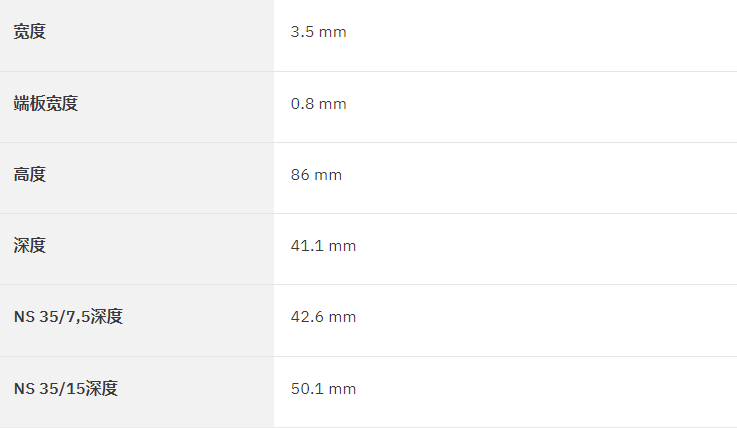Viewport: 737px width, 428px height.
Task: Click the 高度 row label
Action: point(30,175)
